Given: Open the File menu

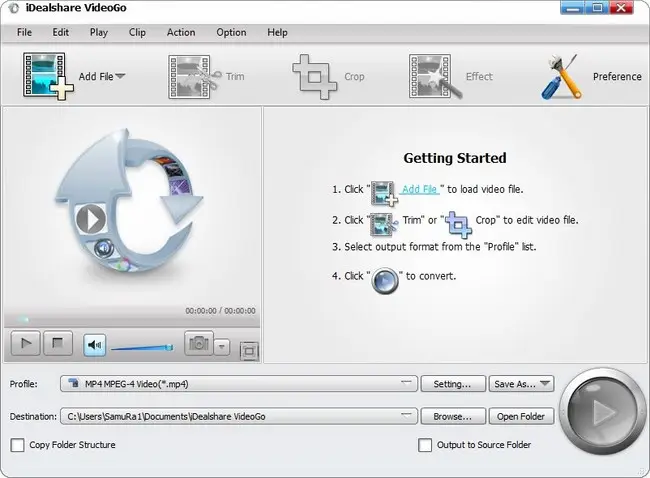Looking at the screenshot, I should tap(24, 32).
